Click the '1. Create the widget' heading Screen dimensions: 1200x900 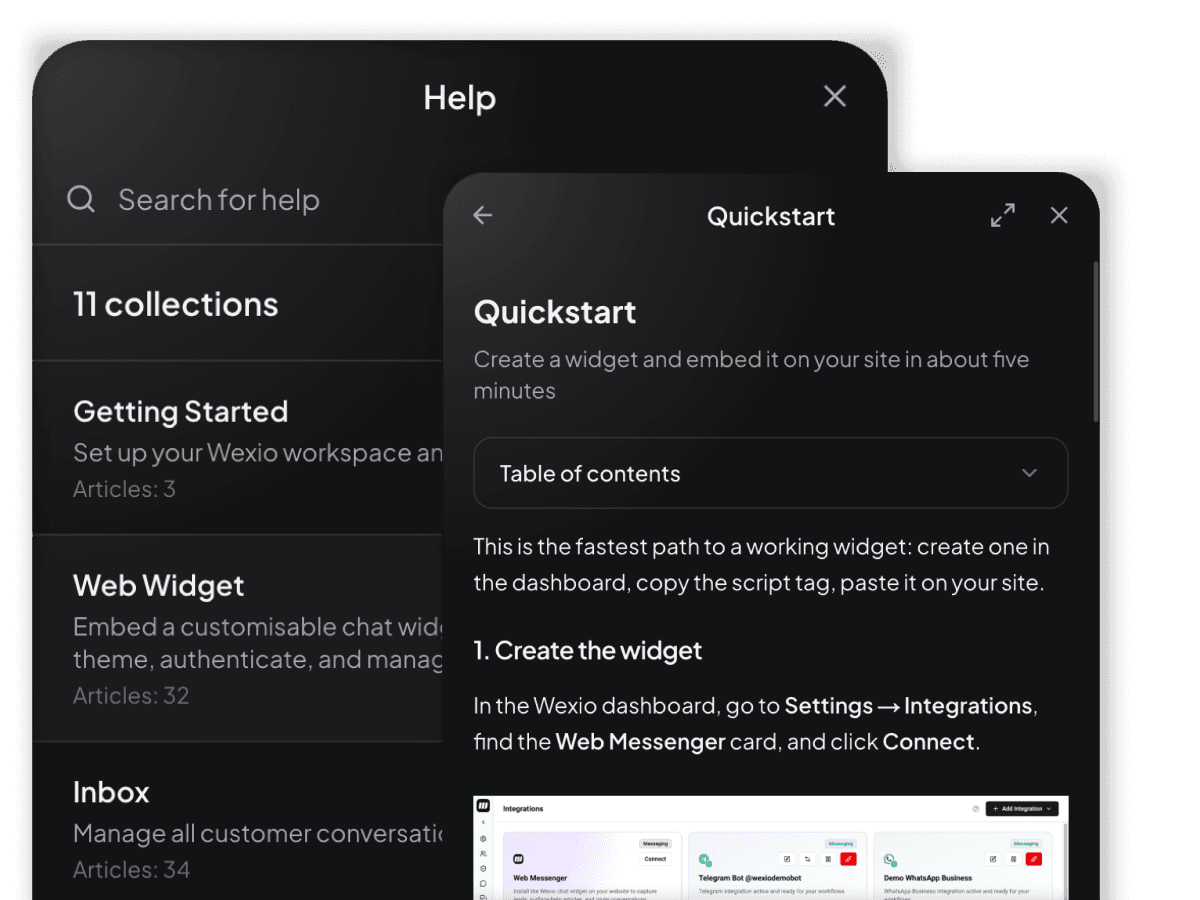(x=588, y=650)
